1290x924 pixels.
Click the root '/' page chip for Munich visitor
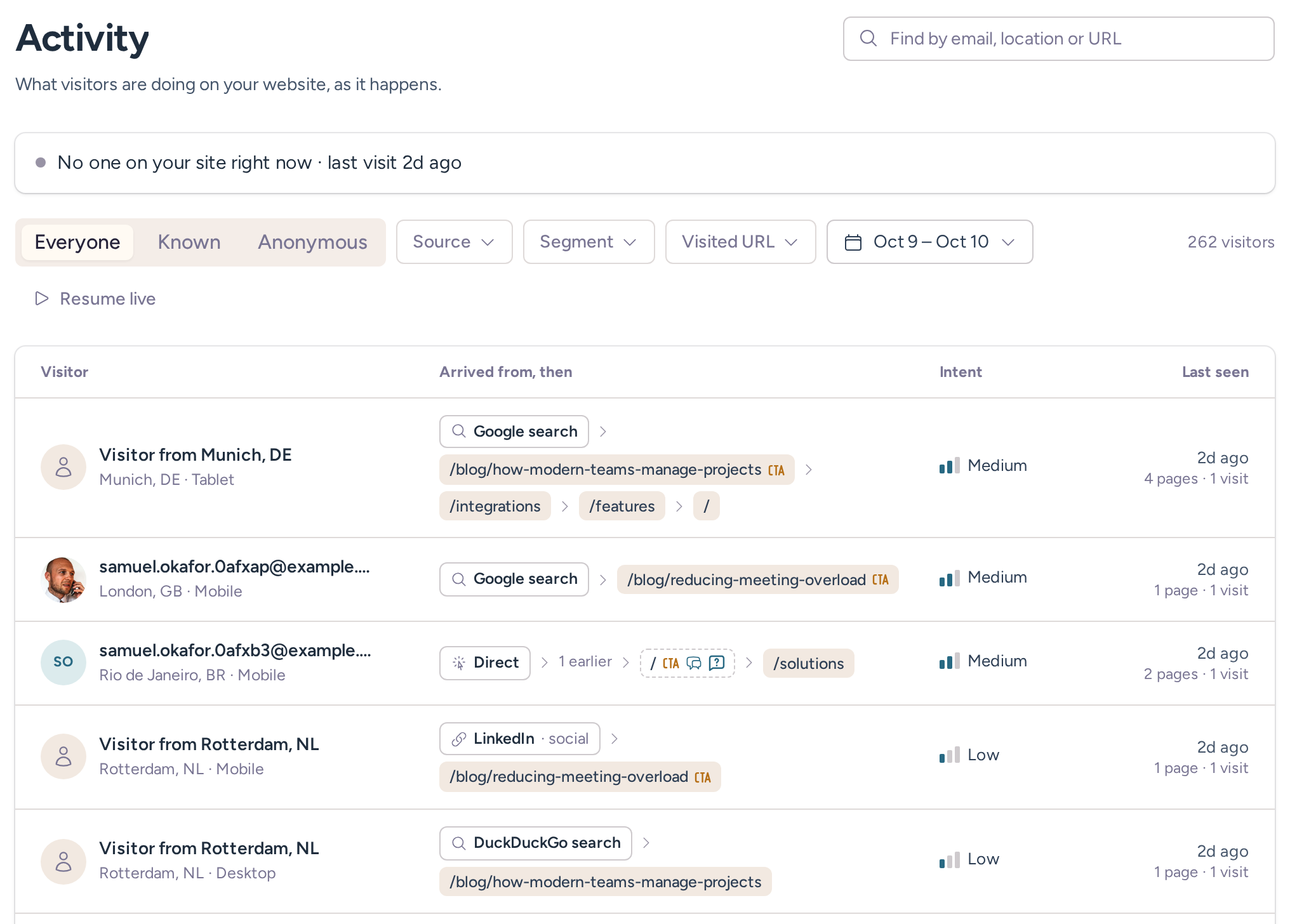pyautogui.click(x=707, y=506)
